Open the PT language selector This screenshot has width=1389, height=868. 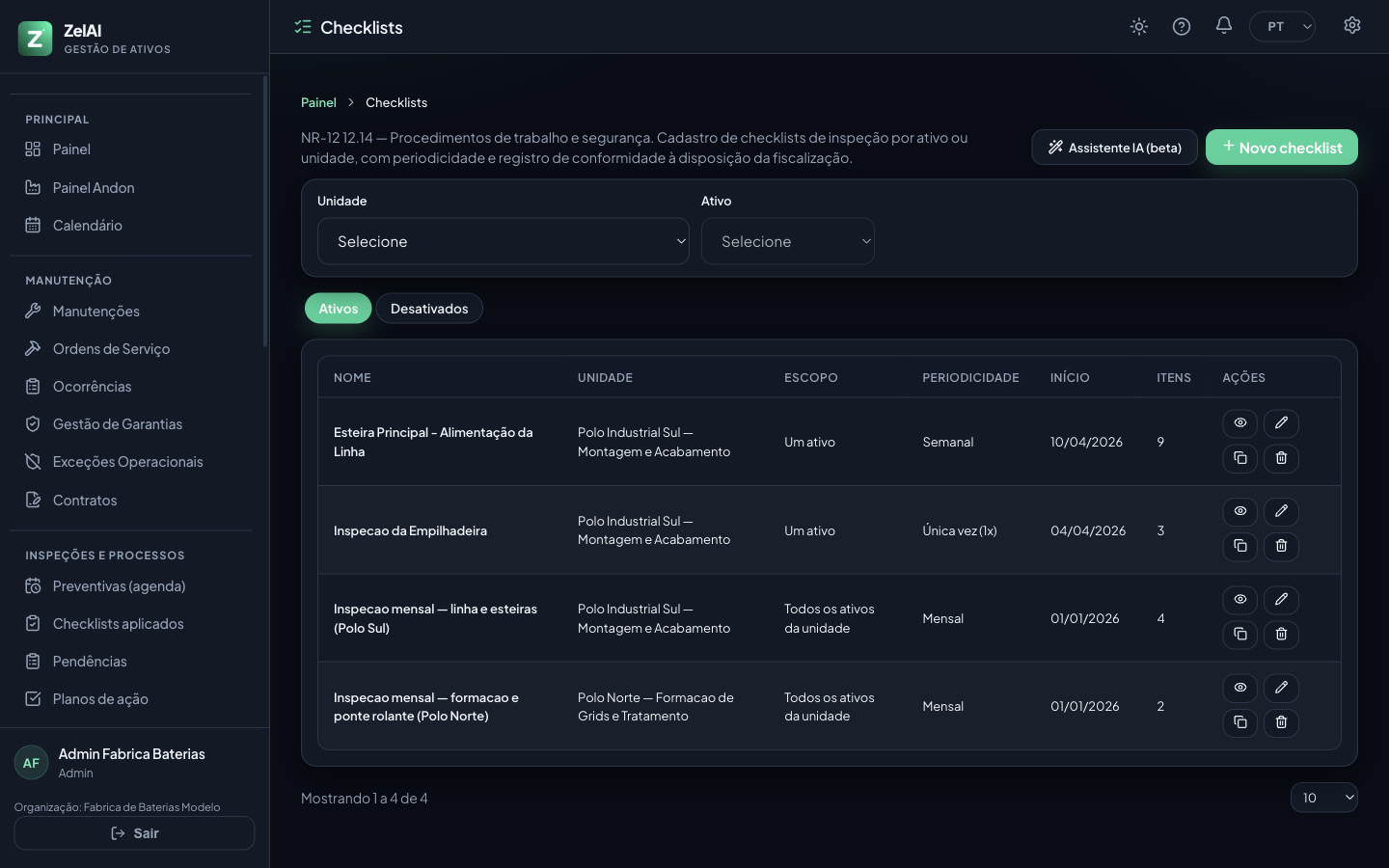click(1282, 26)
